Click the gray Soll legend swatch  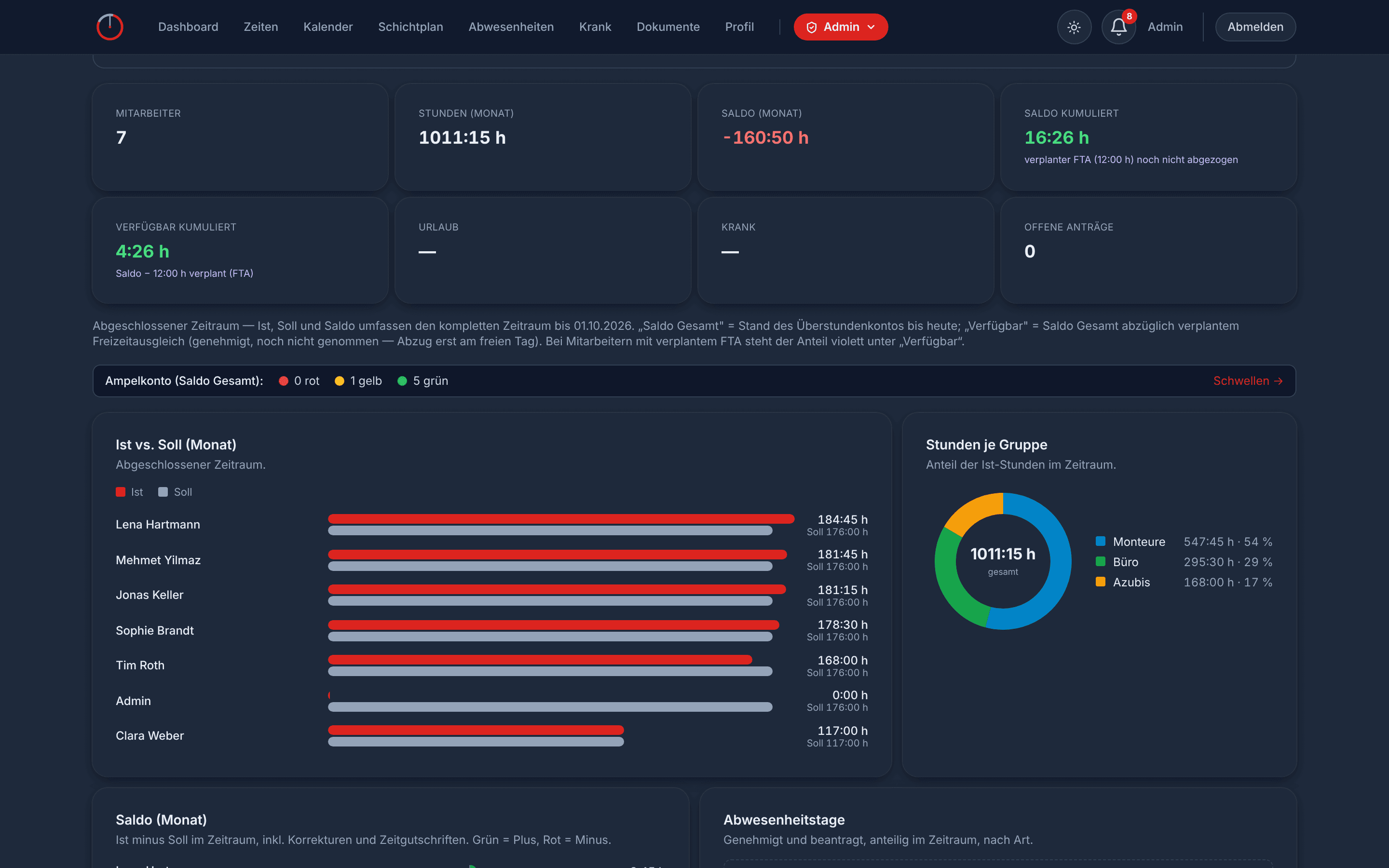click(x=163, y=492)
